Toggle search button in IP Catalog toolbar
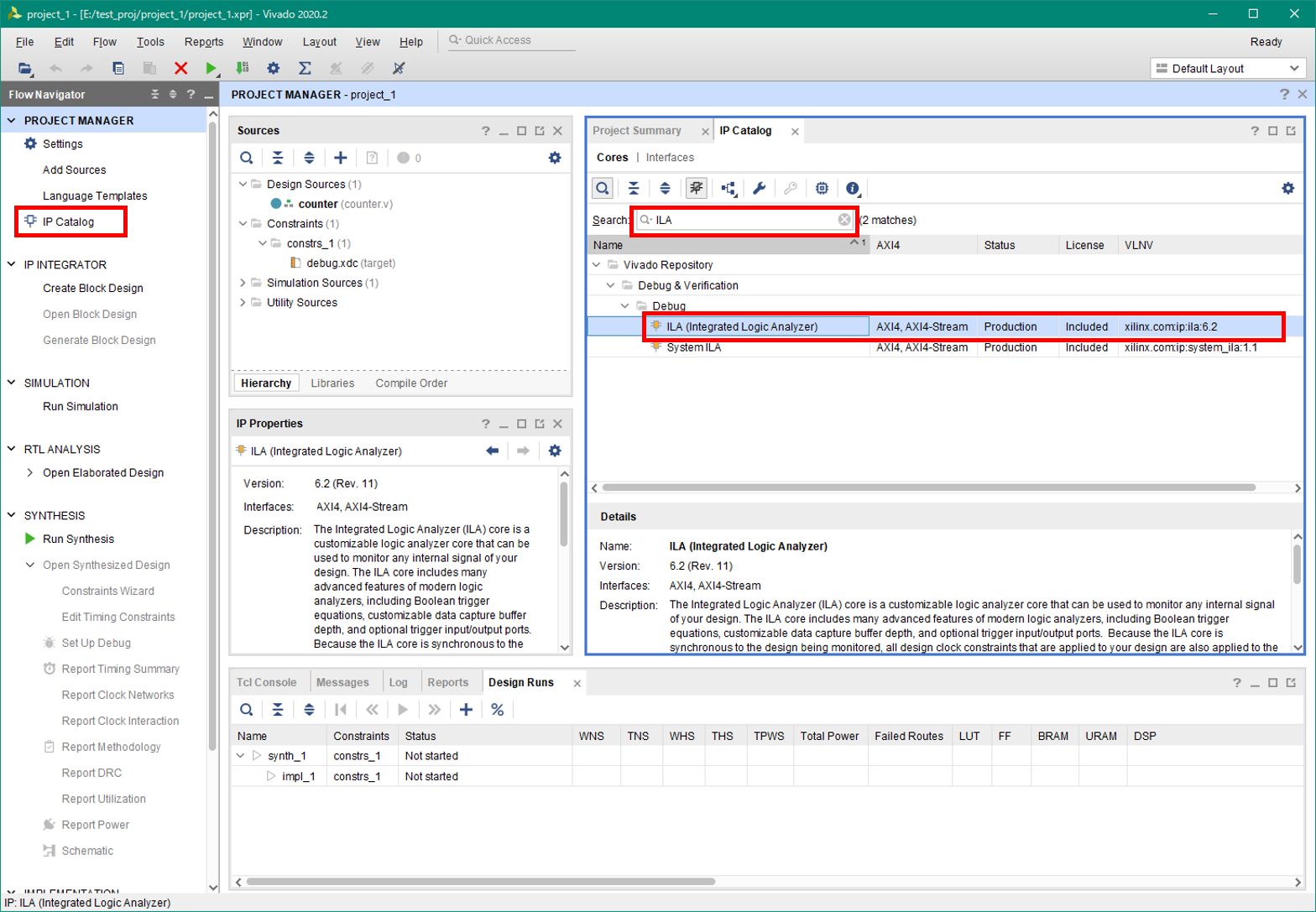This screenshot has width=1316, height=912. coord(603,188)
